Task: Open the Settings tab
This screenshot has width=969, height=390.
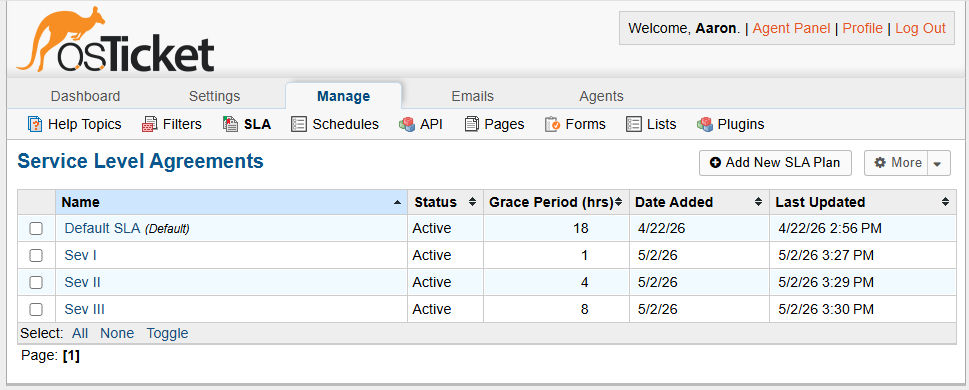Action: [214, 96]
